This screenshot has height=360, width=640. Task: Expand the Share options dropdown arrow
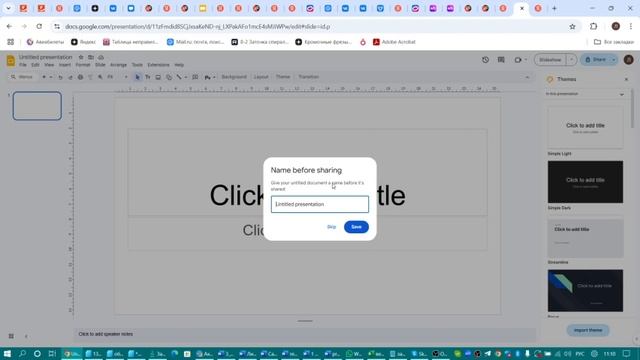[x=613, y=60]
